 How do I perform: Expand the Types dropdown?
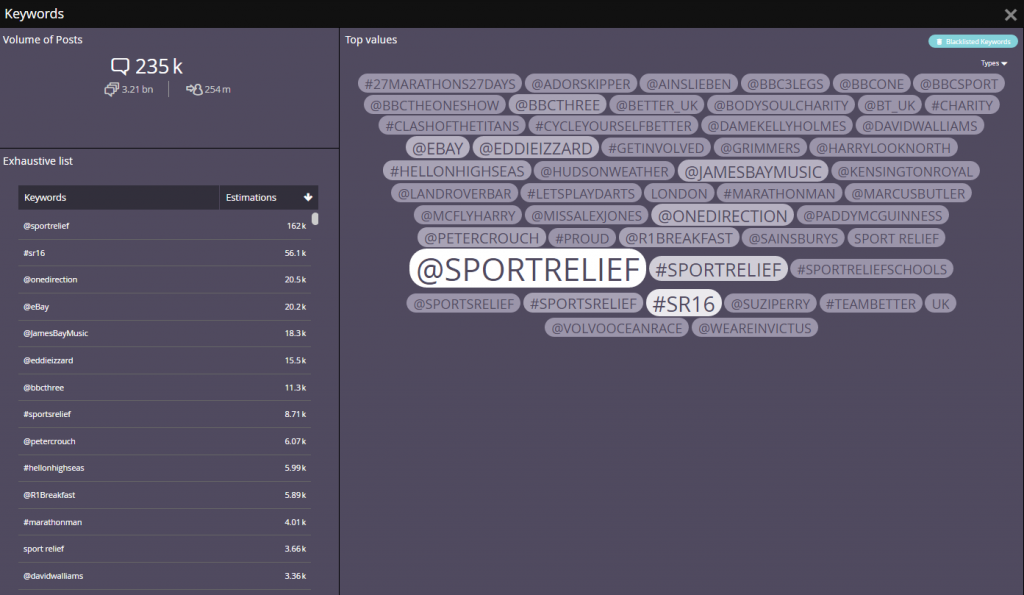pos(994,63)
